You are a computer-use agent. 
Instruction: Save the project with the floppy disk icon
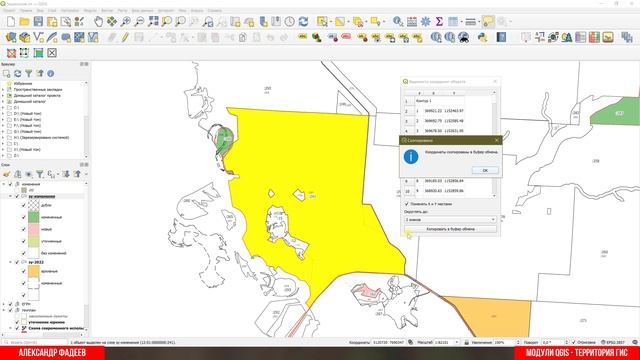[38, 21]
